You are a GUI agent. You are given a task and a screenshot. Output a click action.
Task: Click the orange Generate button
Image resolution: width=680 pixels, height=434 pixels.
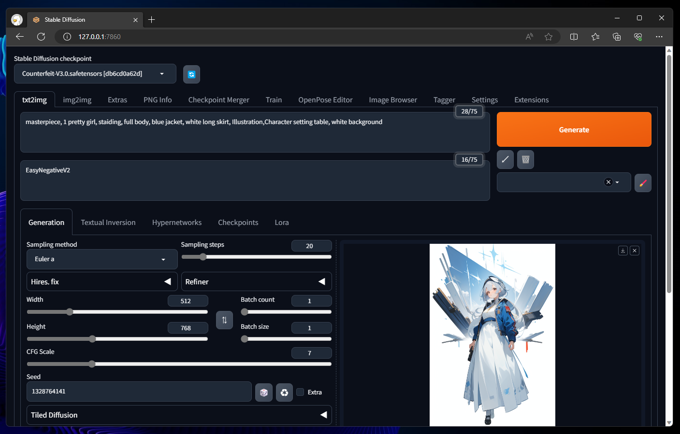[574, 130]
